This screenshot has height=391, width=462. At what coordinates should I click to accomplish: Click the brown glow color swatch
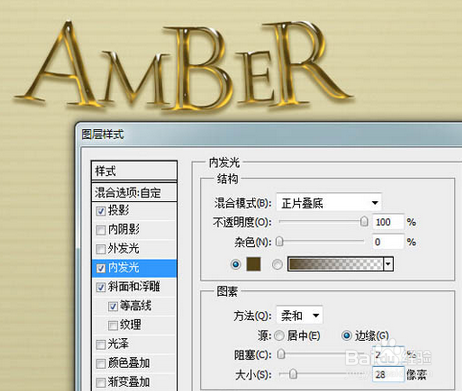(x=253, y=264)
